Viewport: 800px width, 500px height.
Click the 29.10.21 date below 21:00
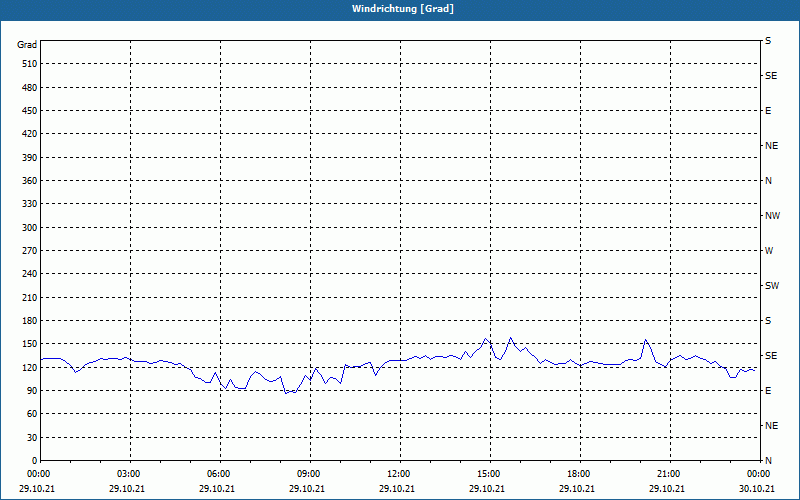667,489
